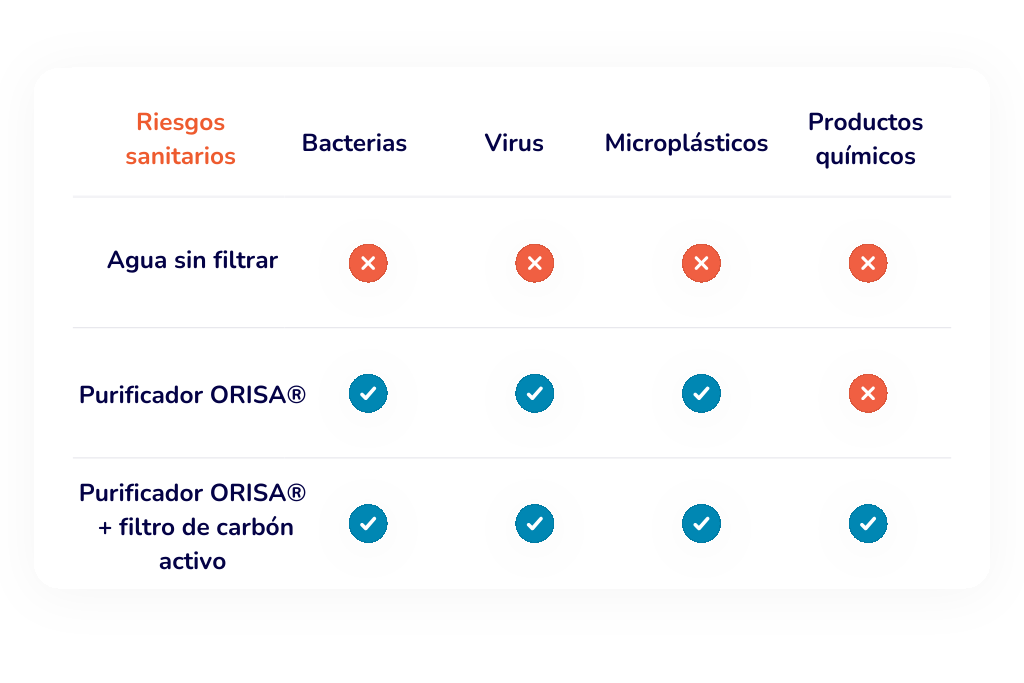
Task: Click the Productos químicos column header
Action: tap(865, 139)
